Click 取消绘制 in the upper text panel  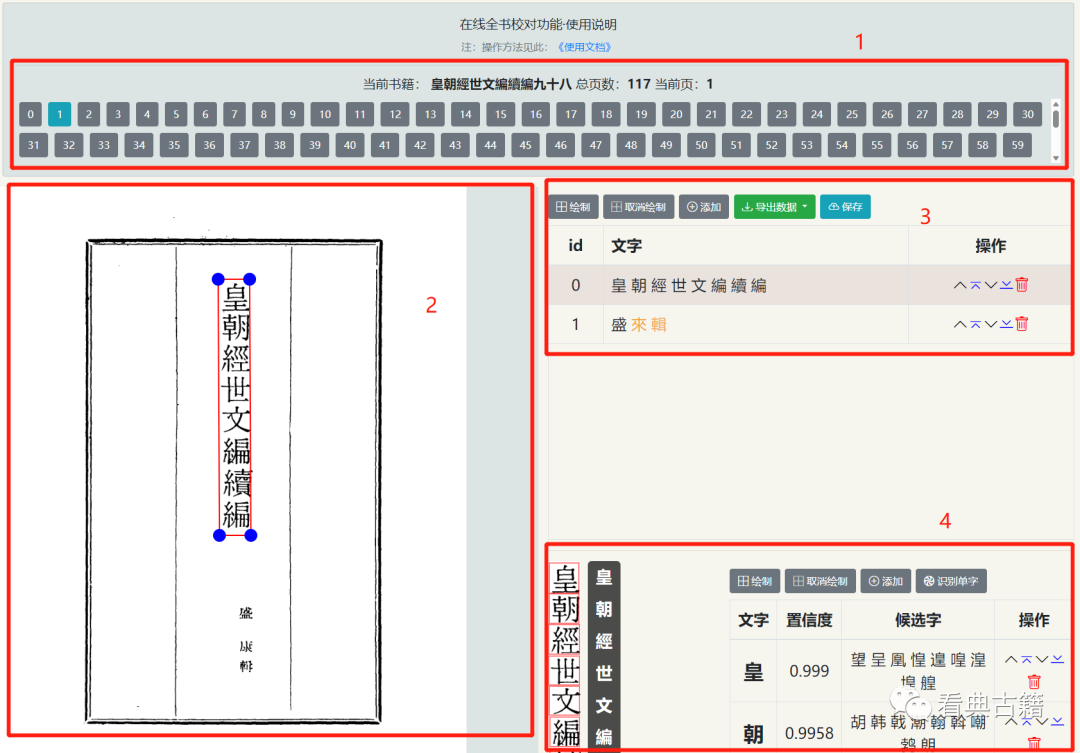640,207
